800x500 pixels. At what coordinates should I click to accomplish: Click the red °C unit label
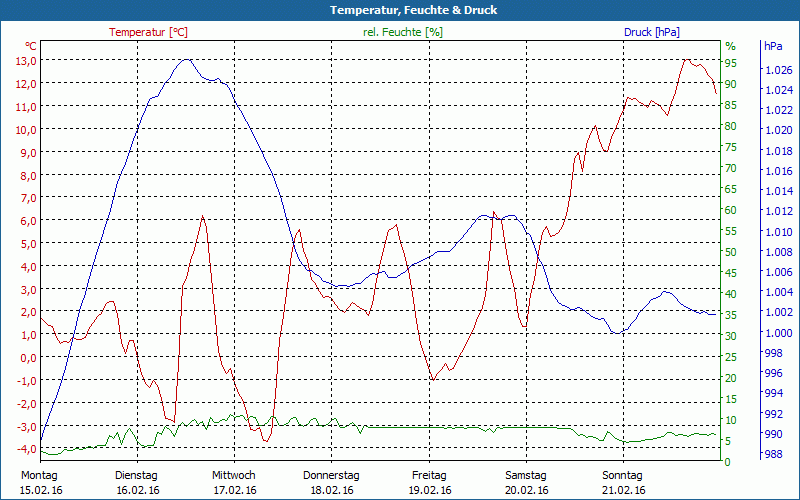31,46
